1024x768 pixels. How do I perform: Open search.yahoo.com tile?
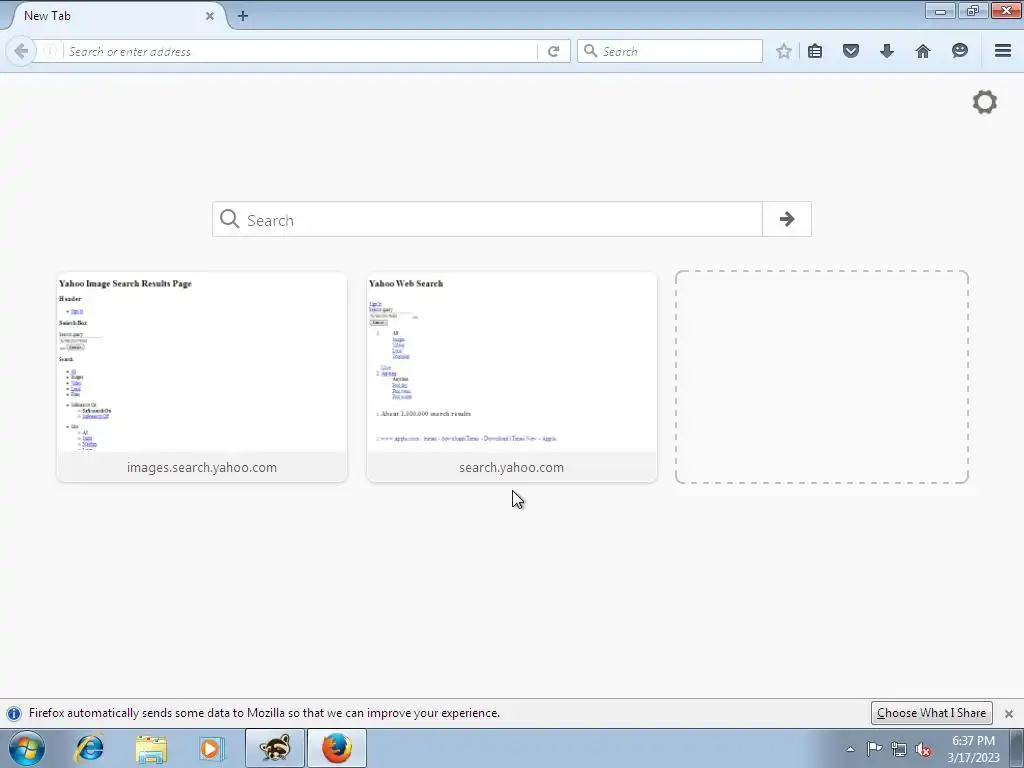point(512,377)
